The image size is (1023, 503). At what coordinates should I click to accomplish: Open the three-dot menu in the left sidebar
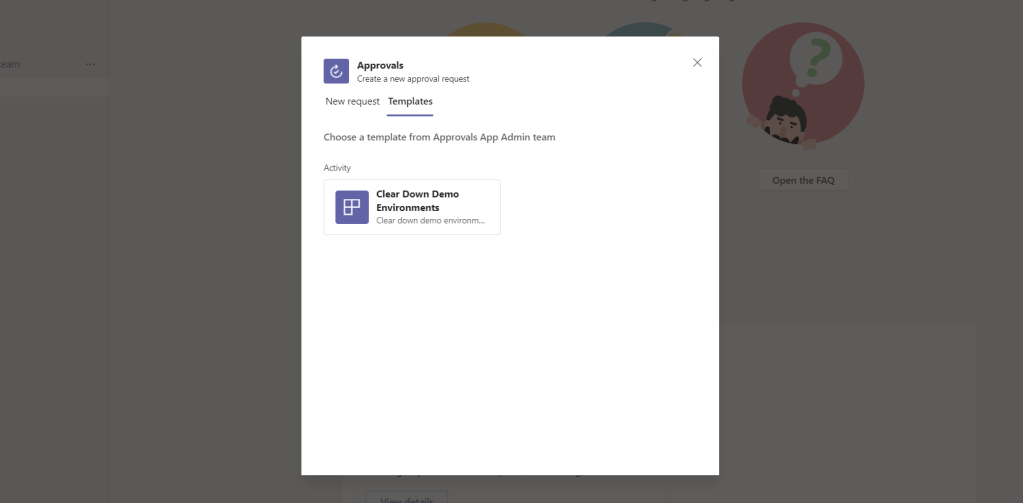(90, 65)
